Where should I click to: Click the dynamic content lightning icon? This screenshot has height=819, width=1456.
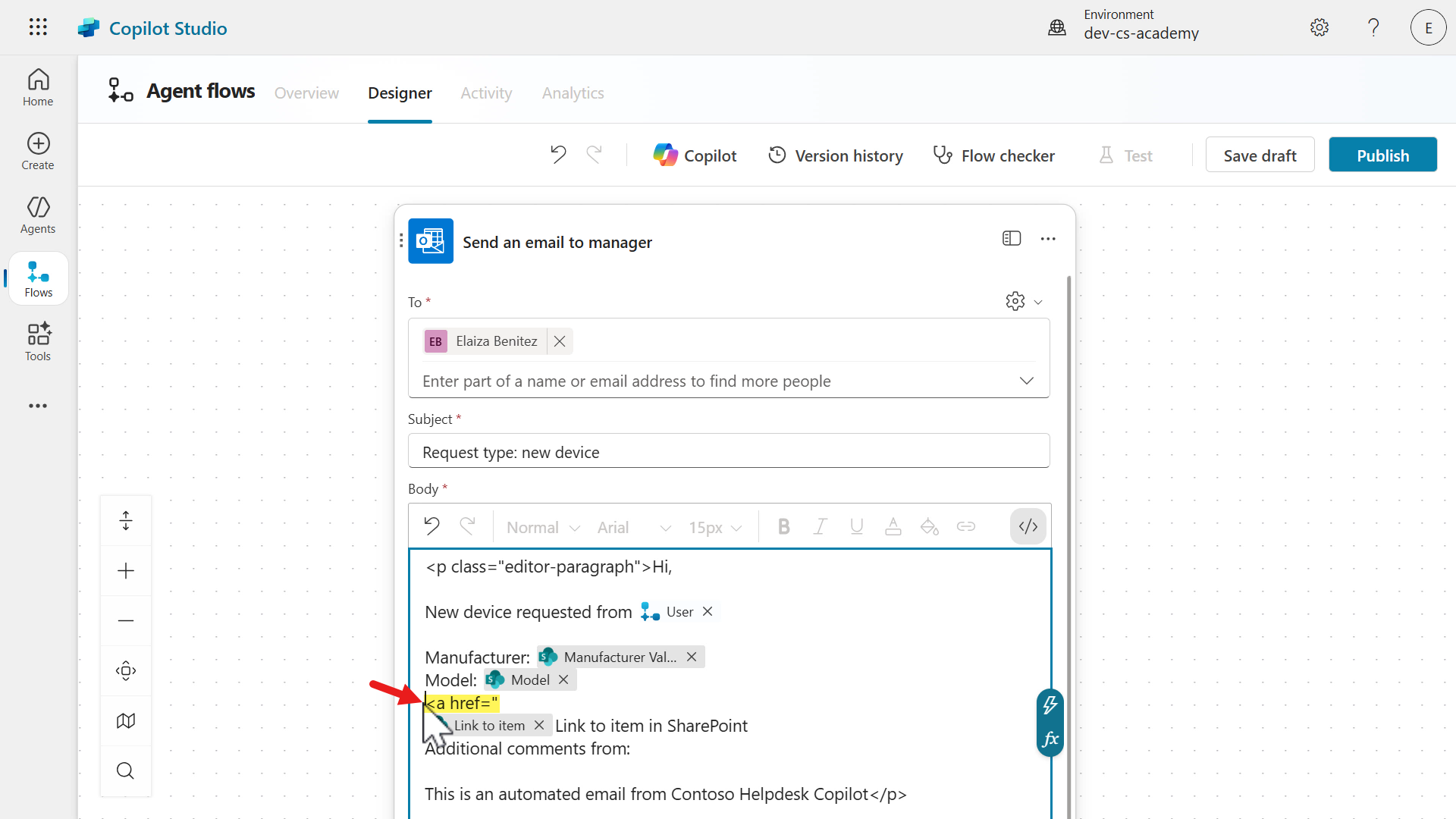[1050, 705]
